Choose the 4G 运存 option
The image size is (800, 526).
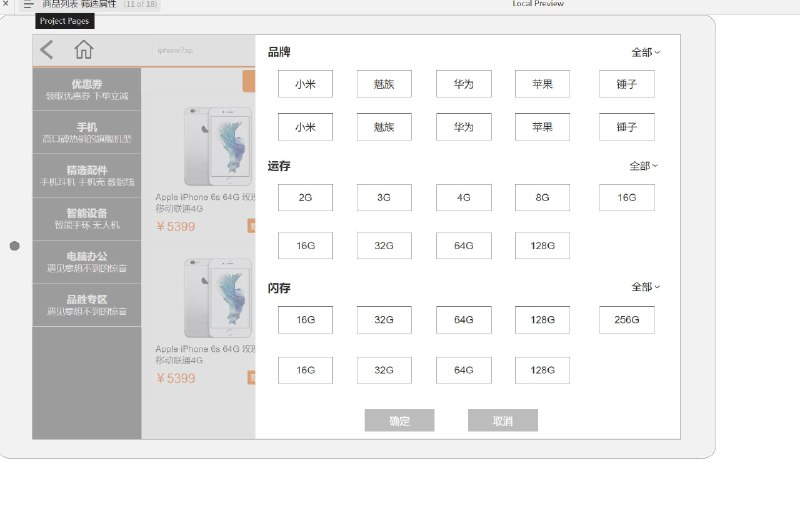(464, 197)
